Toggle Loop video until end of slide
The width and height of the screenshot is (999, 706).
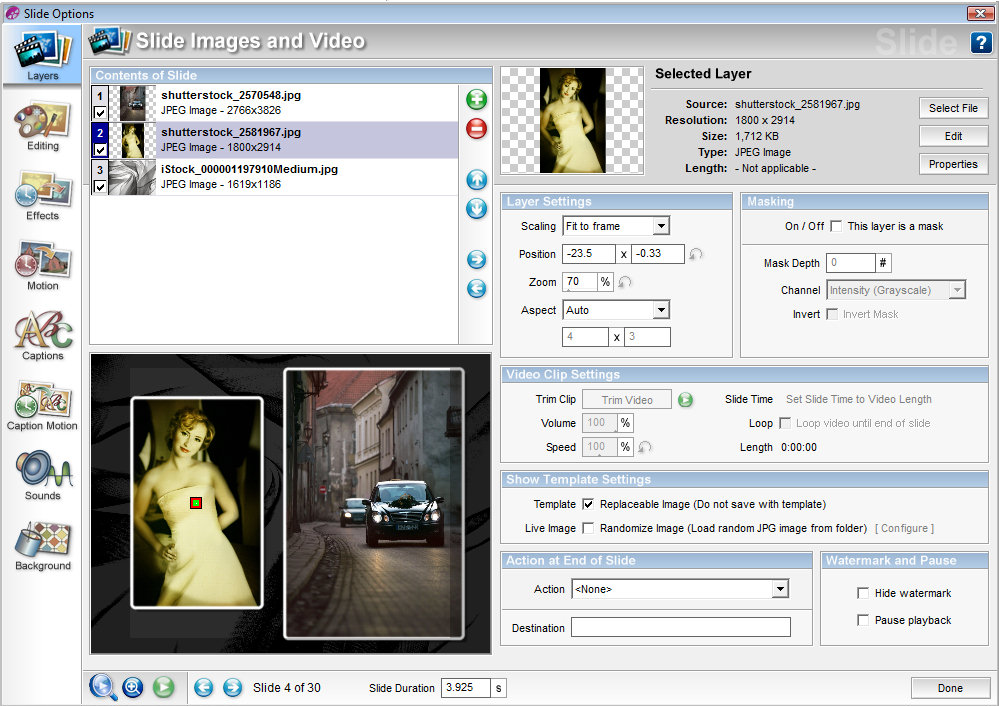point(785,423)
